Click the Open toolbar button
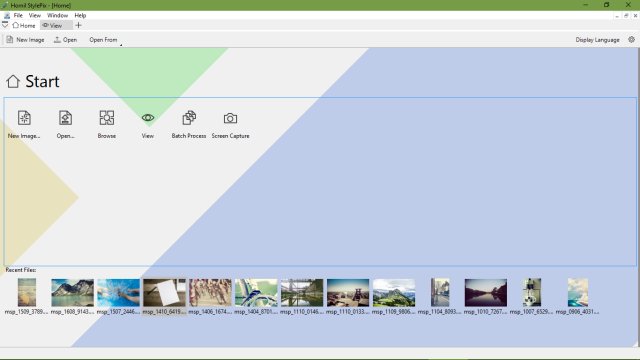The width and height of the screenshot is (640, 360). tap(65, 40)
